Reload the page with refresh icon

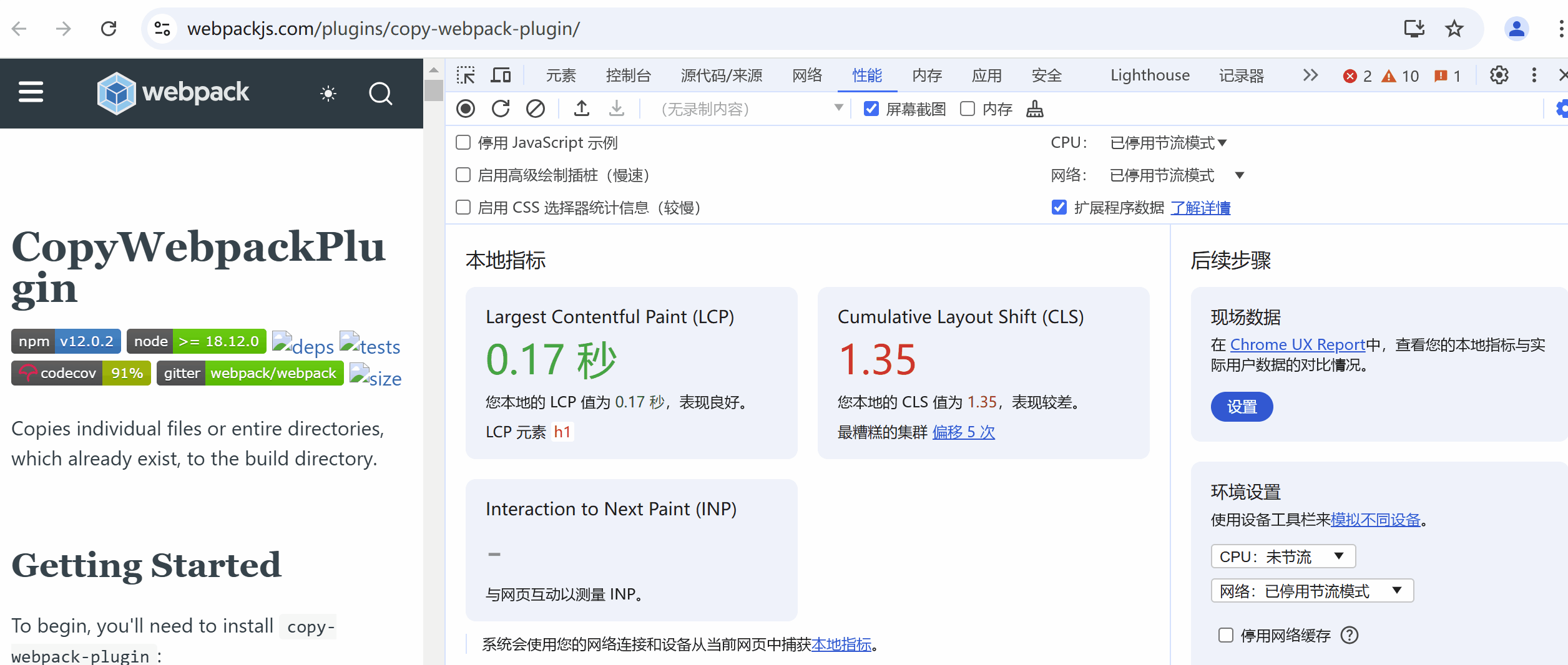pyautogui.click(x=109, y=29)
